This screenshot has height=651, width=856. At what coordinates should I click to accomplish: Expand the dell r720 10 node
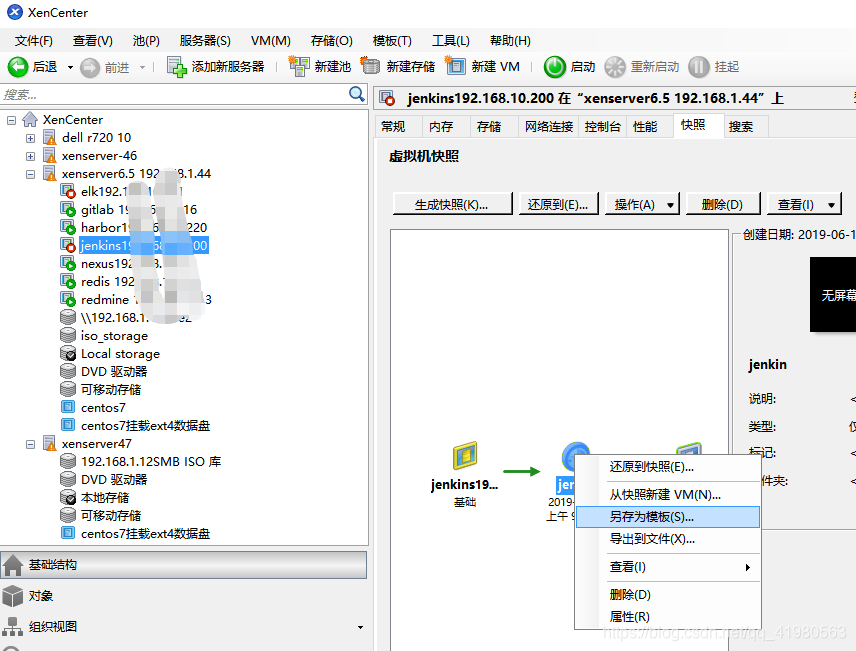(31, 138)
